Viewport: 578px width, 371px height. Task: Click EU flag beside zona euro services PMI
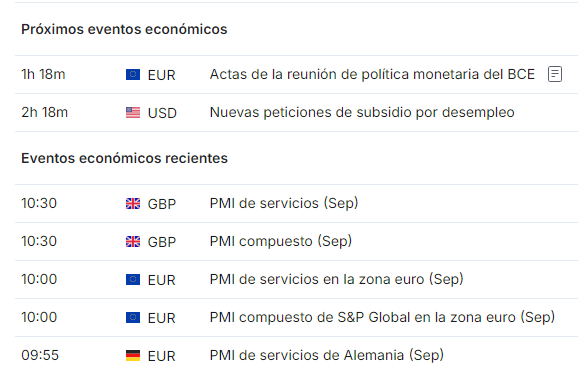click(133, 280)
